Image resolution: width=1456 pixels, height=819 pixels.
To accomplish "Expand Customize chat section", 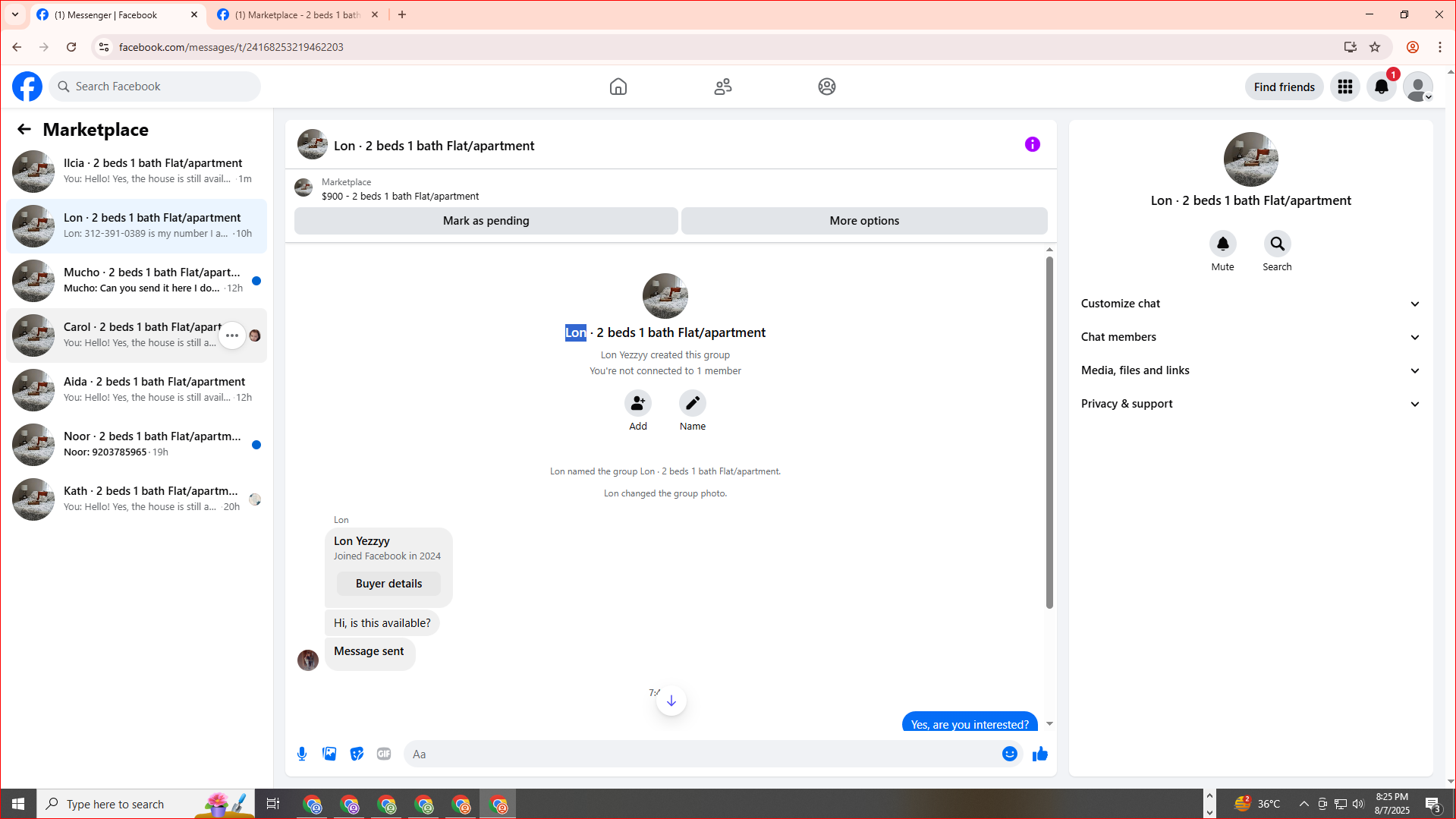I will pyautogui.click(x=1250, y=304).
